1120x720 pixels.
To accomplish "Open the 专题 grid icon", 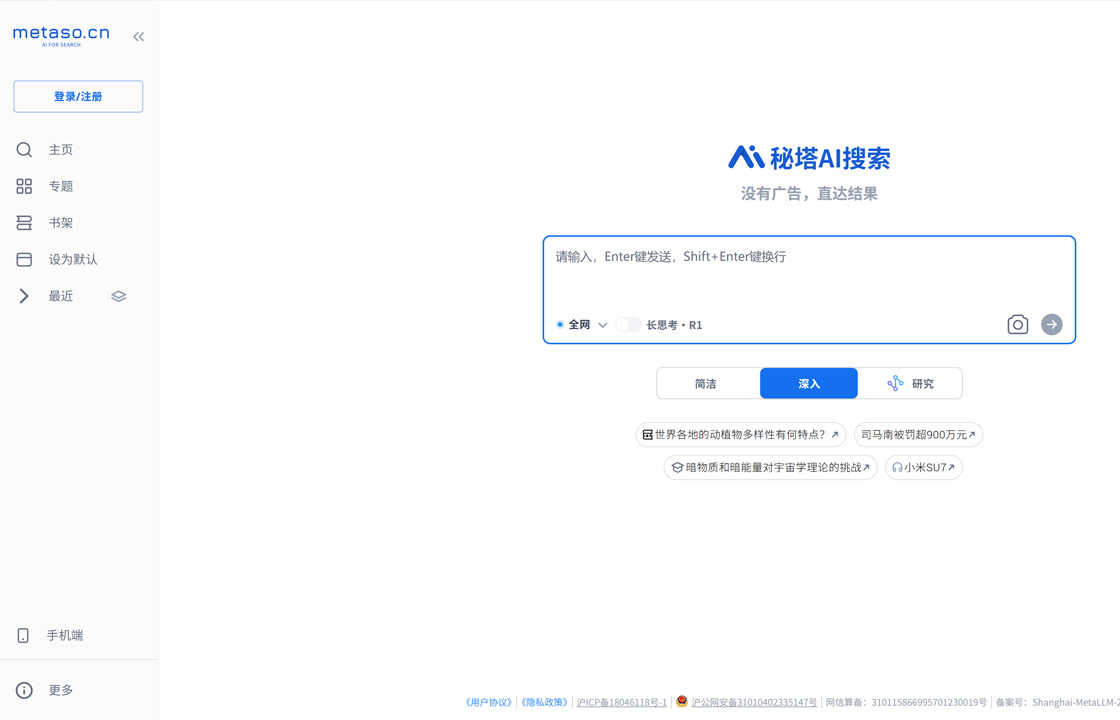I will (24, 186).
